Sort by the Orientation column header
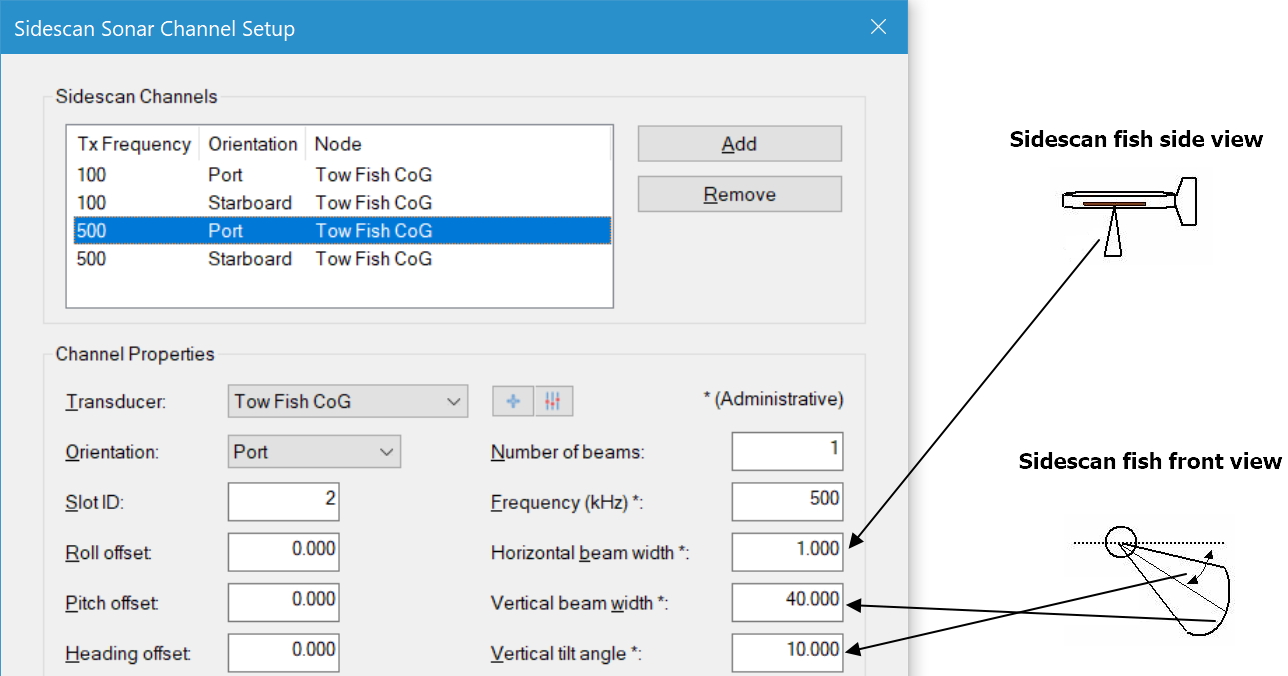This screenshot has width=1288, height=676. coord(252,144)
